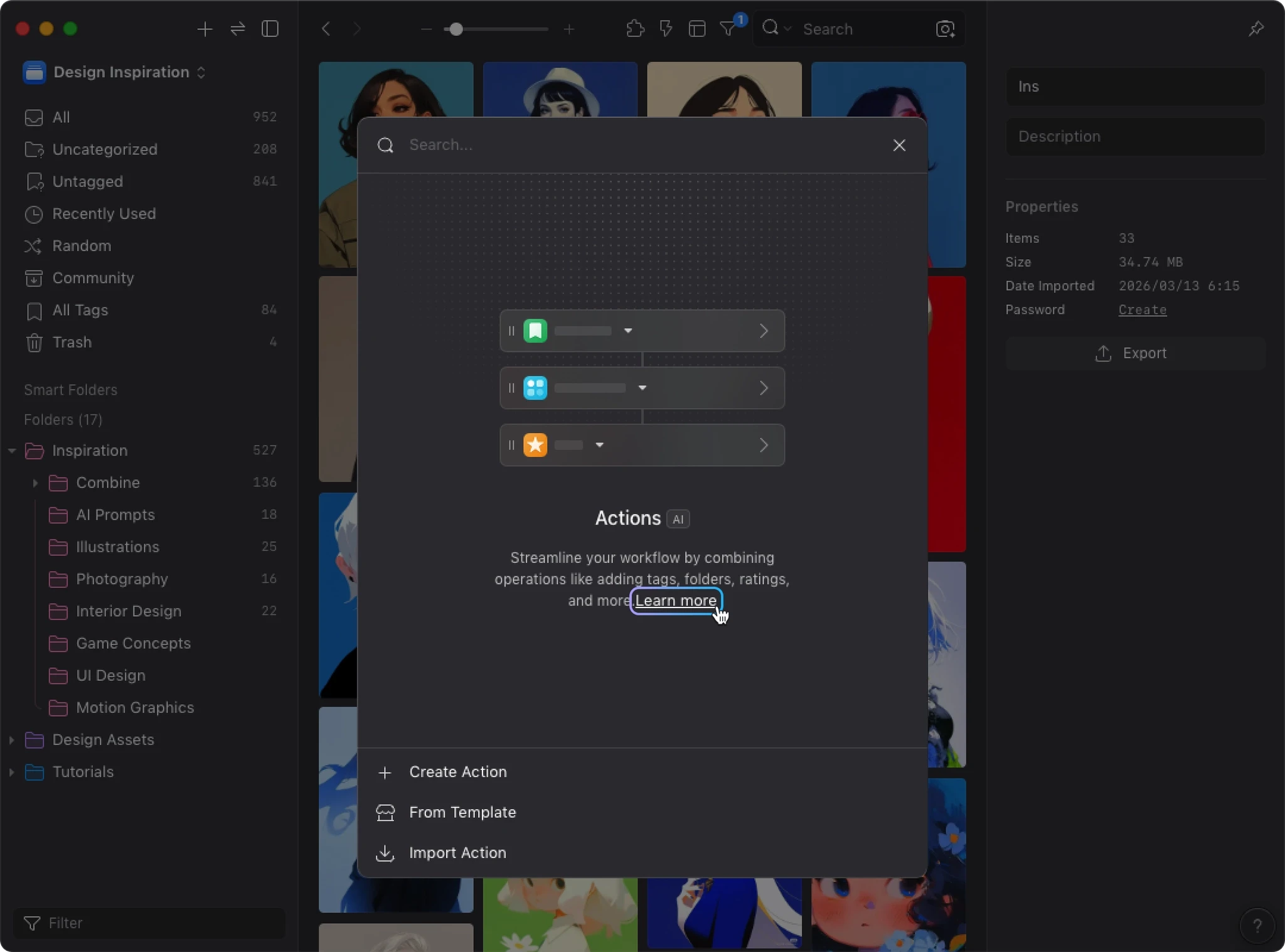Open the Learn more link
1285x952 pixels.
click(675, 601)
